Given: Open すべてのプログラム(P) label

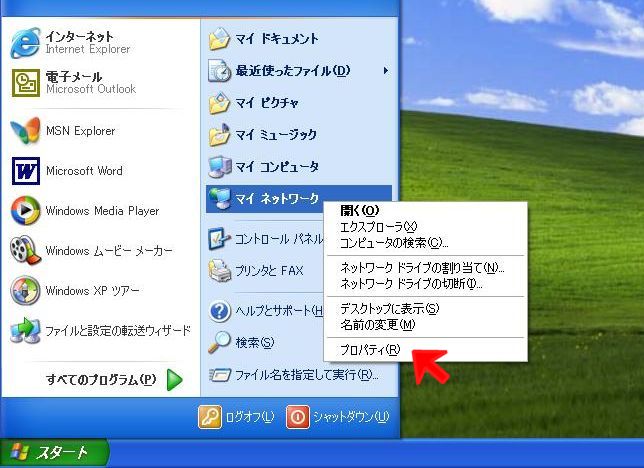Looking at the screenshot, I should click(101, 379).
